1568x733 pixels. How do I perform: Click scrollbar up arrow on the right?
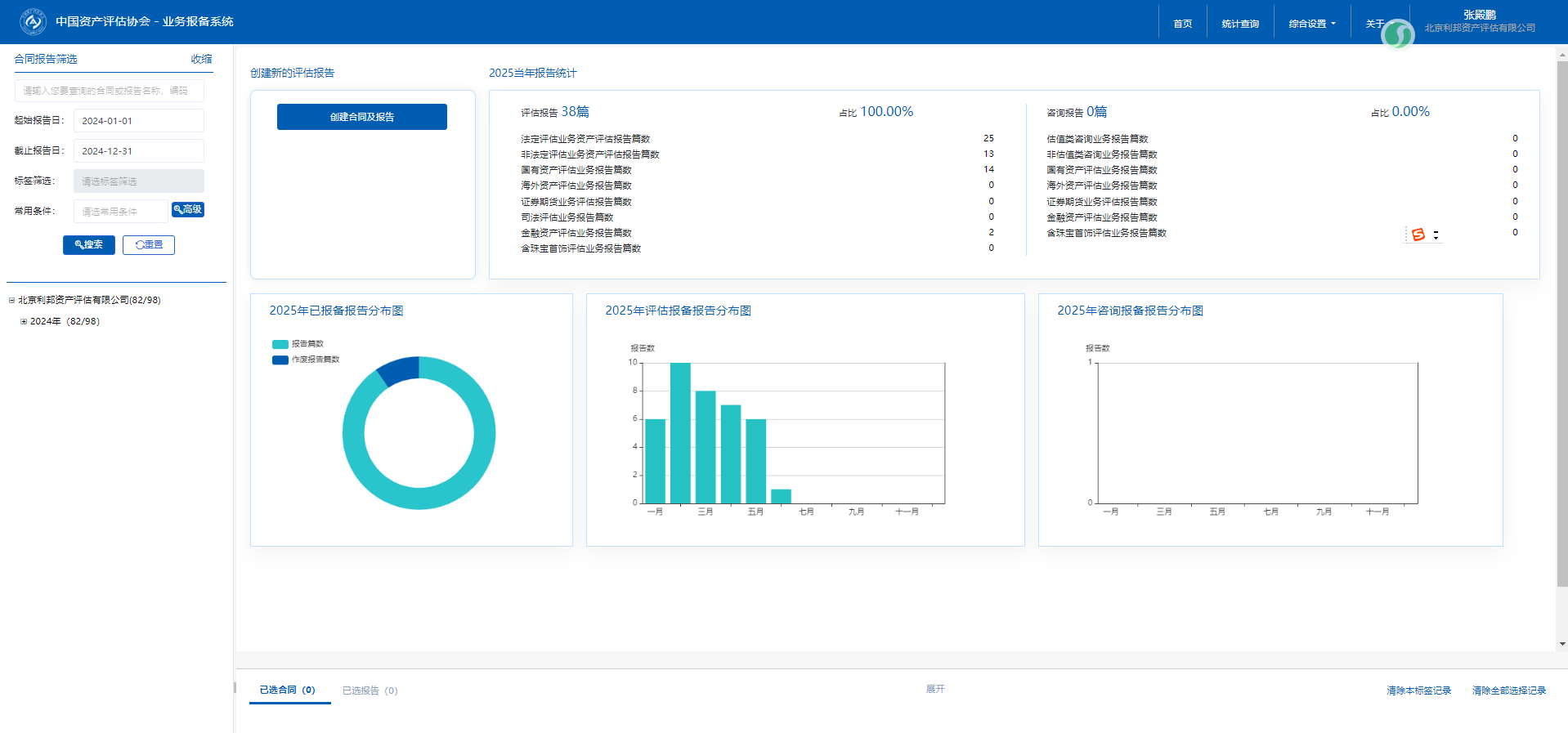pos(1562,55)
